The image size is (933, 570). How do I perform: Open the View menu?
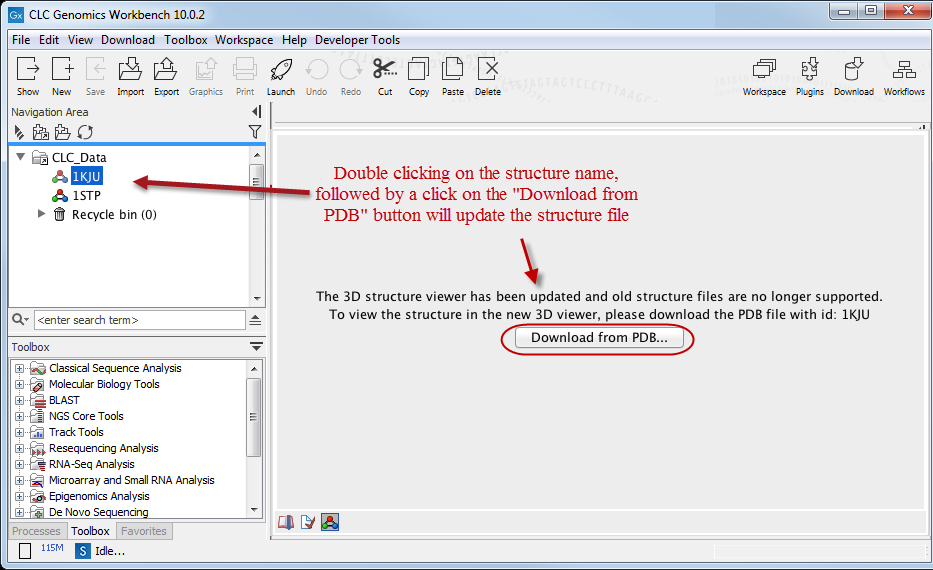pyautogui.click(x=80, y=40)
